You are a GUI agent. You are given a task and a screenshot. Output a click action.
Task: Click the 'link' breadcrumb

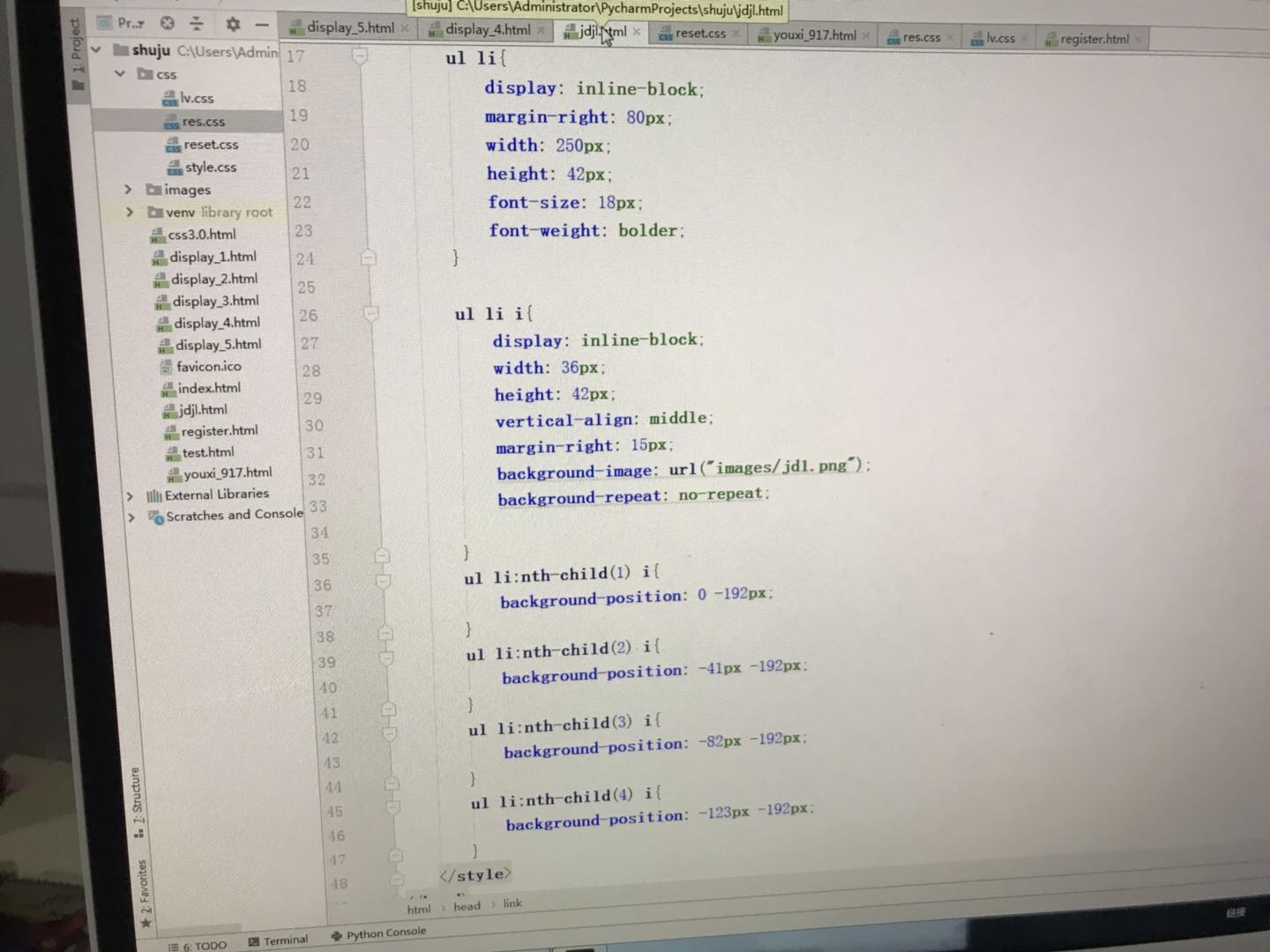(512, 904)
